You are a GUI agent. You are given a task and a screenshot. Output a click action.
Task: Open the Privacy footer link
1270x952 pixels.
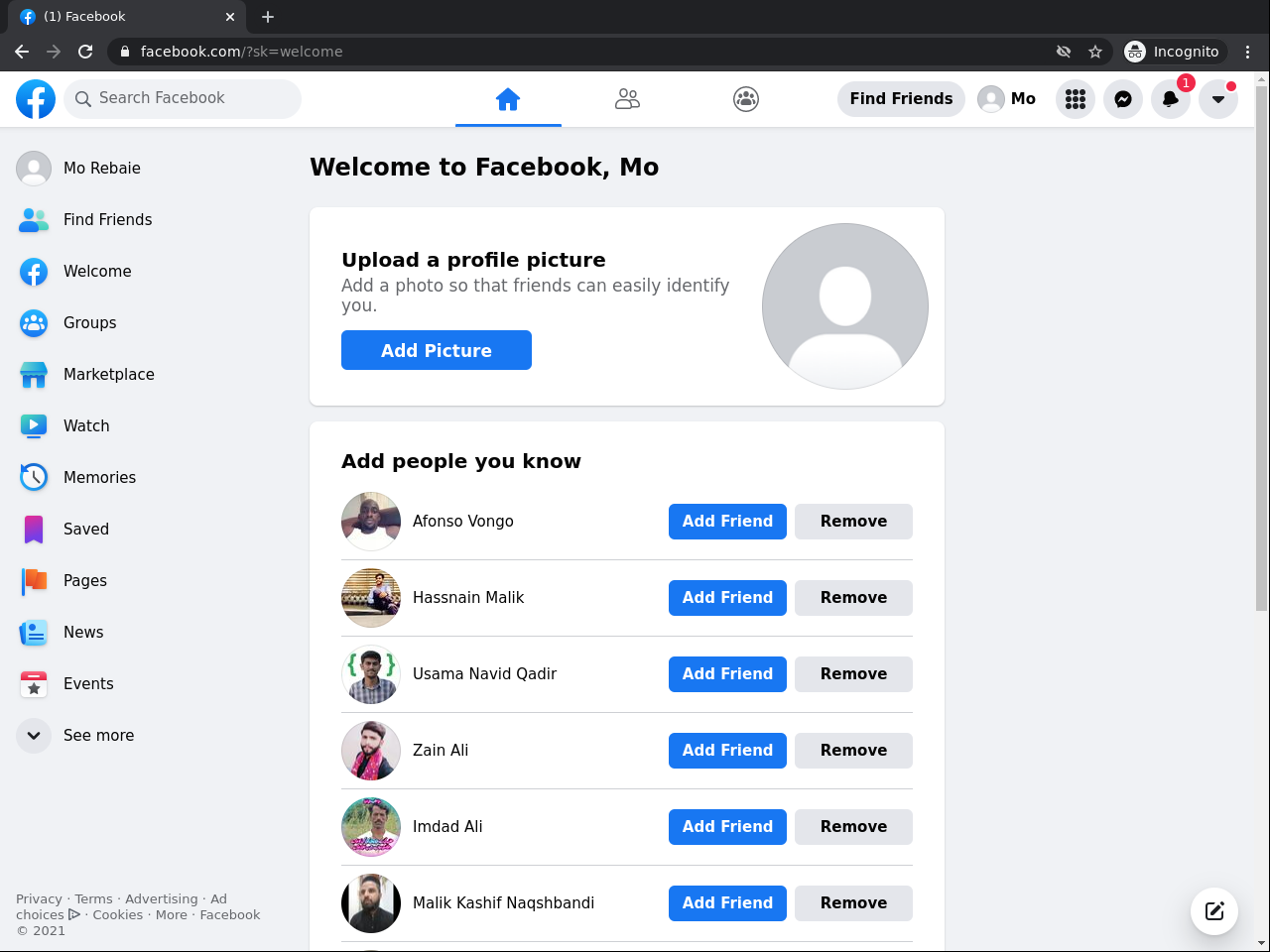(x=39, y=899)
